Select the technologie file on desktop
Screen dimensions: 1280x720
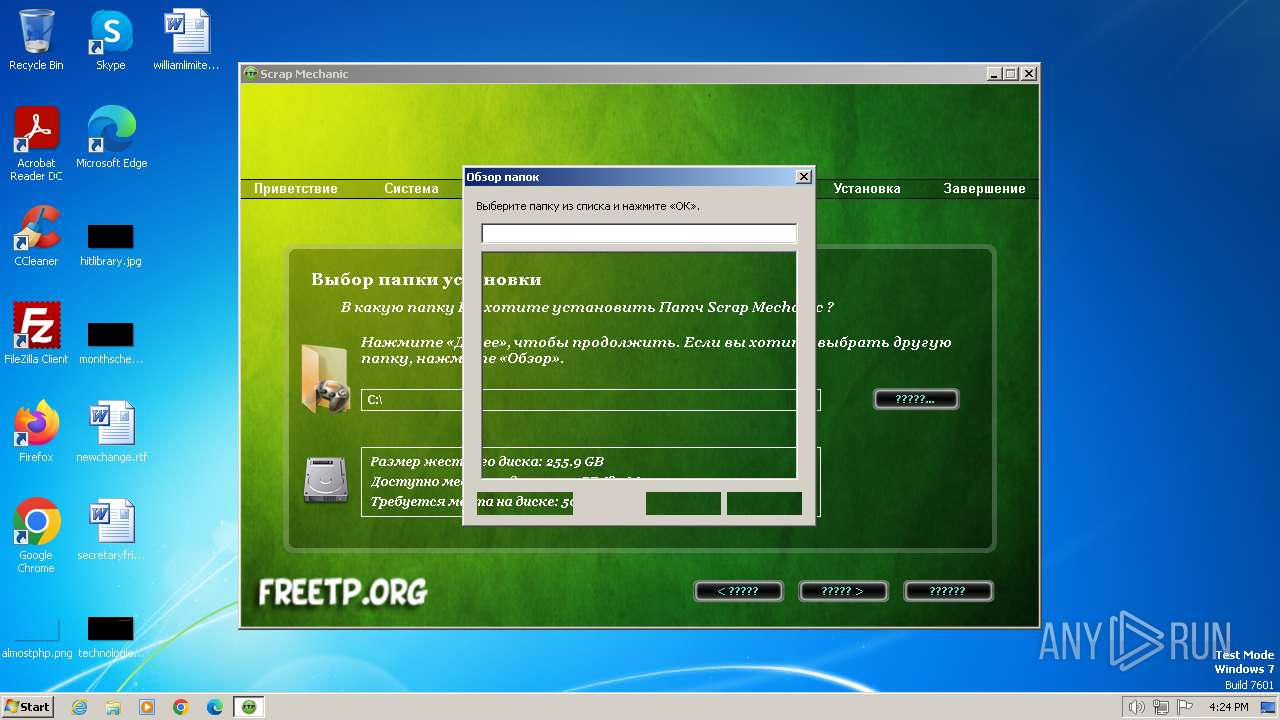[x=111, y=638]
